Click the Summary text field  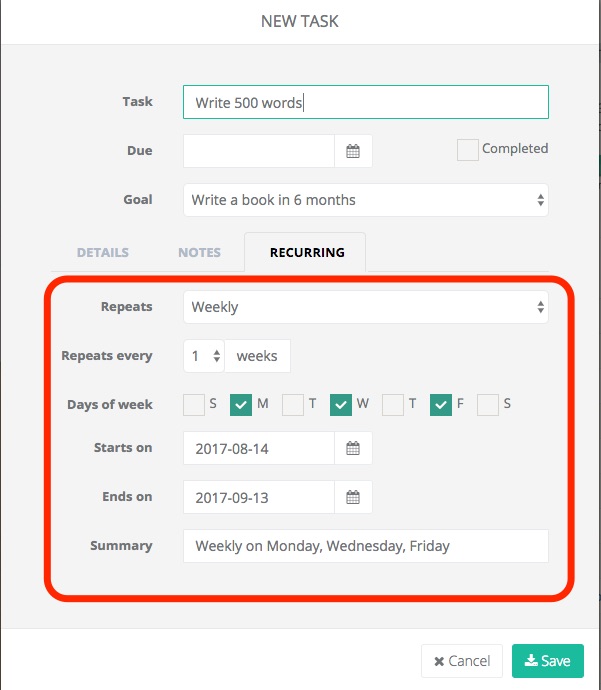(365, 546)
